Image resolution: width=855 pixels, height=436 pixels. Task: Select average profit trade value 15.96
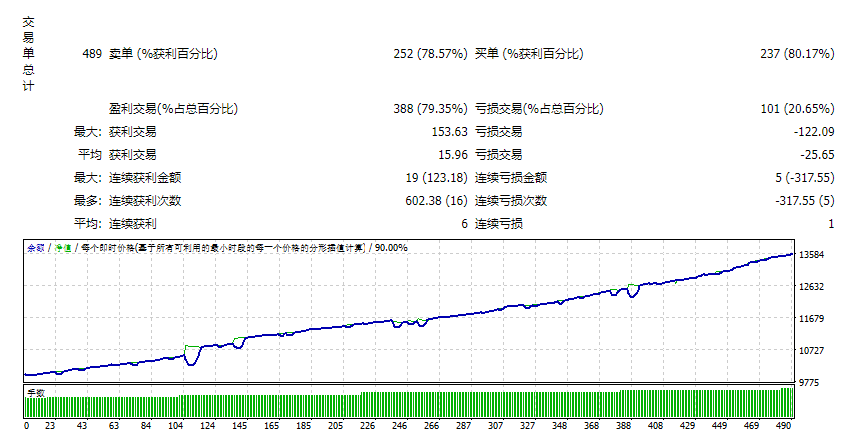453,155
